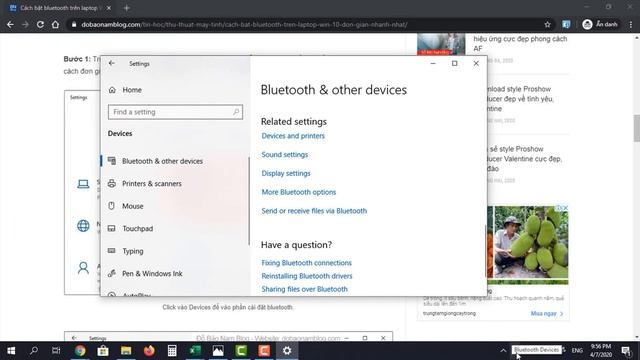The width and height of the screenshot is (640, 360).
Task: Click the search magnifier in Find a setting
Action: pyautogui.click(x=236, y=111)
